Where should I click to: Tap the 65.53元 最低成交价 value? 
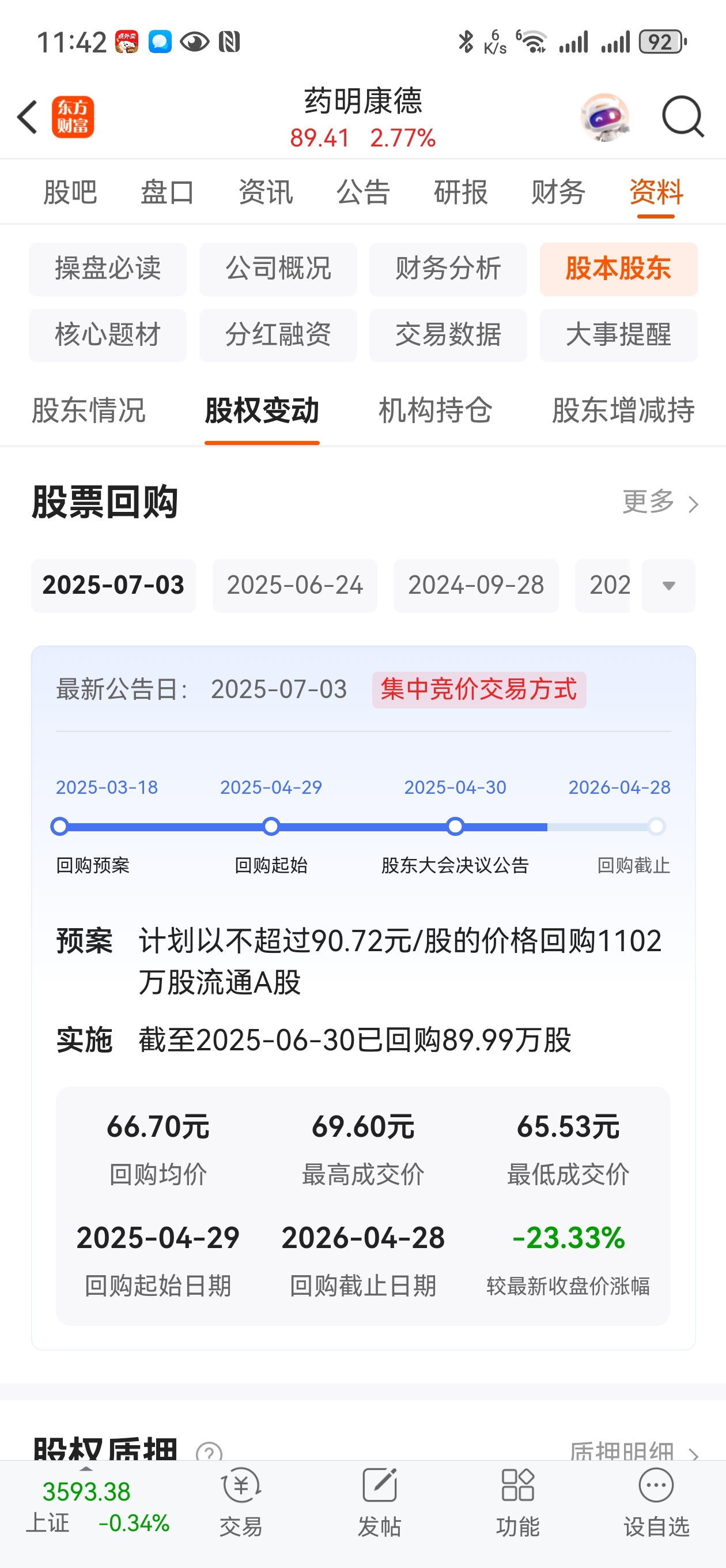[568, 1126]
